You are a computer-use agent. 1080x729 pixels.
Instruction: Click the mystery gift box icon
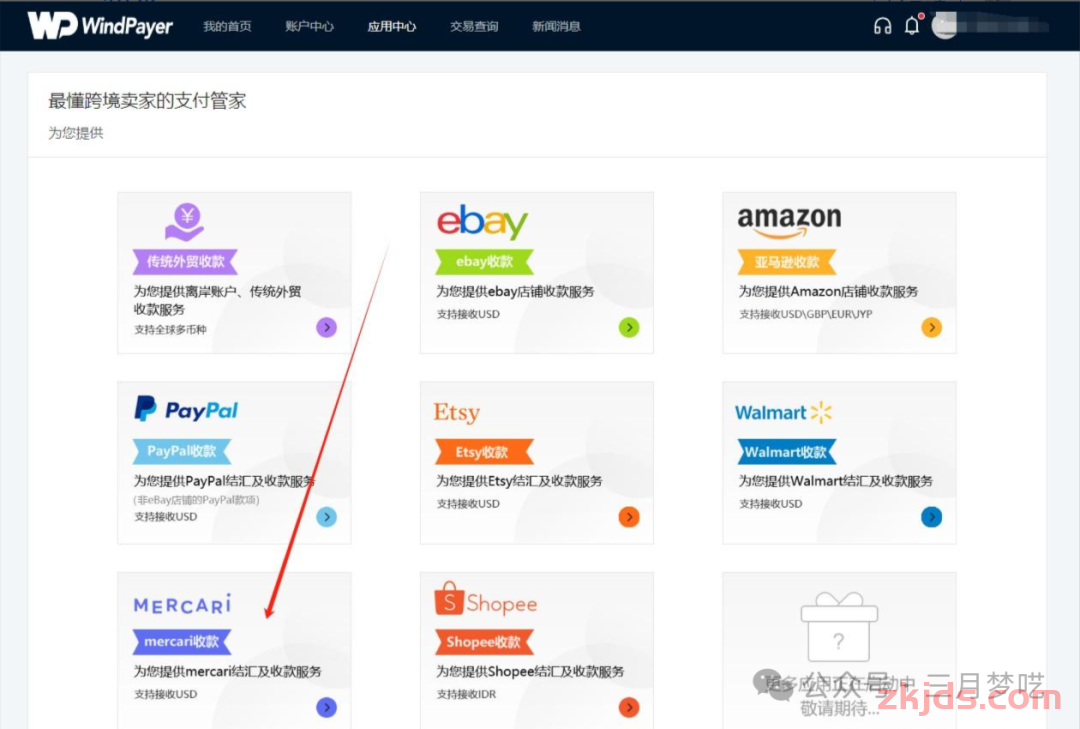tap(839, 626)
